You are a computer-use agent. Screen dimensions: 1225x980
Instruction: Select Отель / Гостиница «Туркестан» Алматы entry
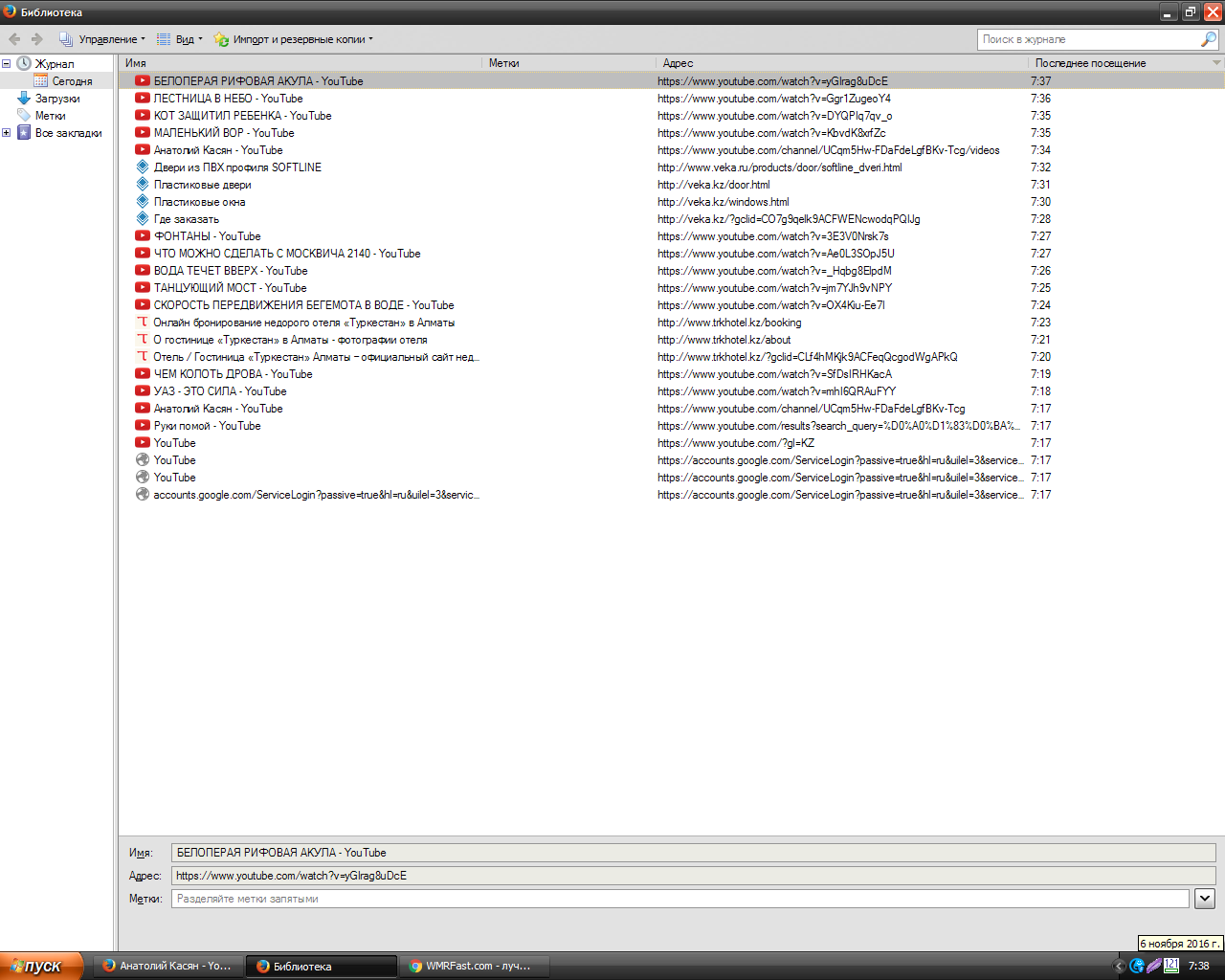(x=316, y=357)
